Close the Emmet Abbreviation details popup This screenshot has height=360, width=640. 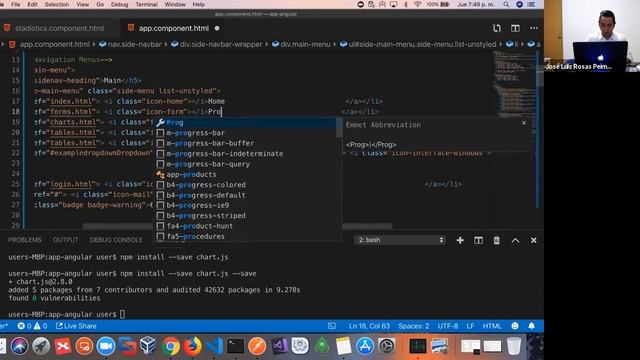click(x=524, y=123)
